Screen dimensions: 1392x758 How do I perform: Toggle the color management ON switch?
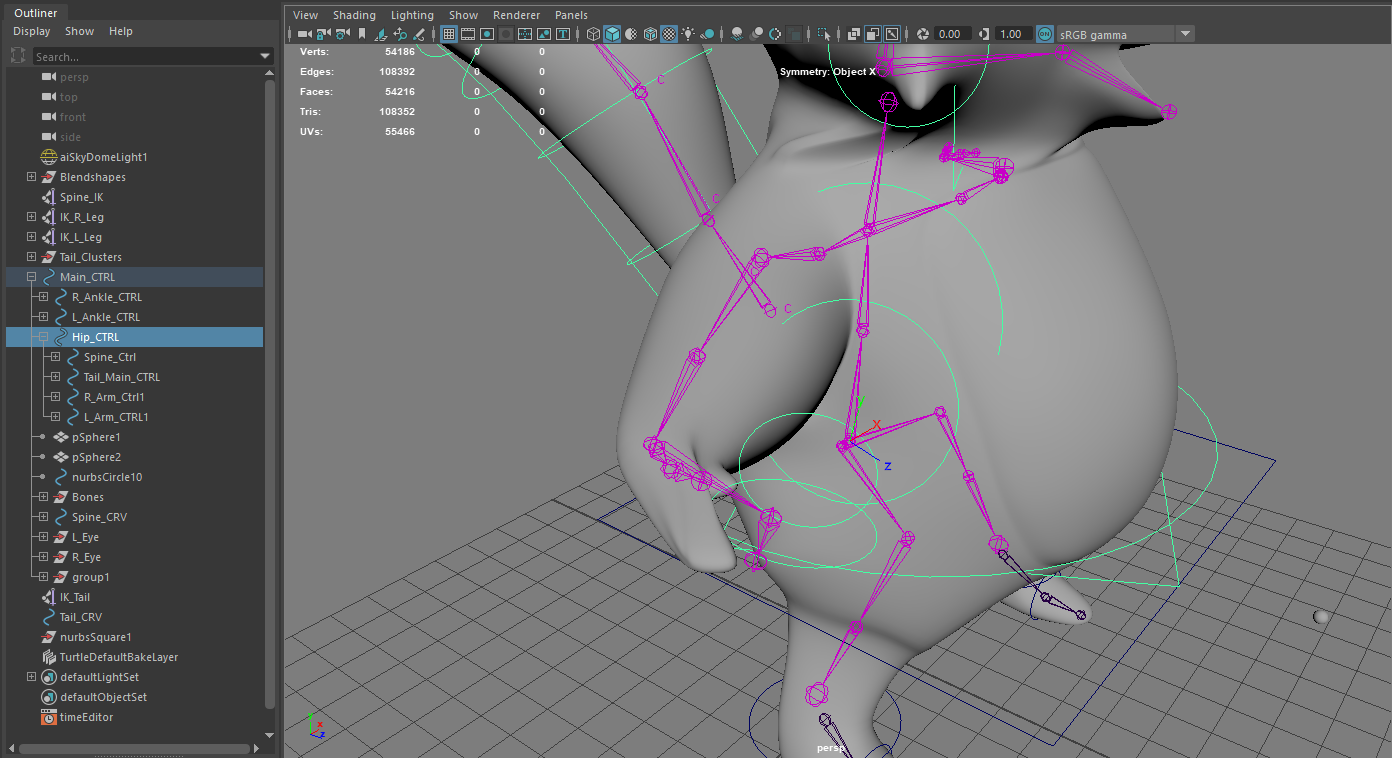1044,33
